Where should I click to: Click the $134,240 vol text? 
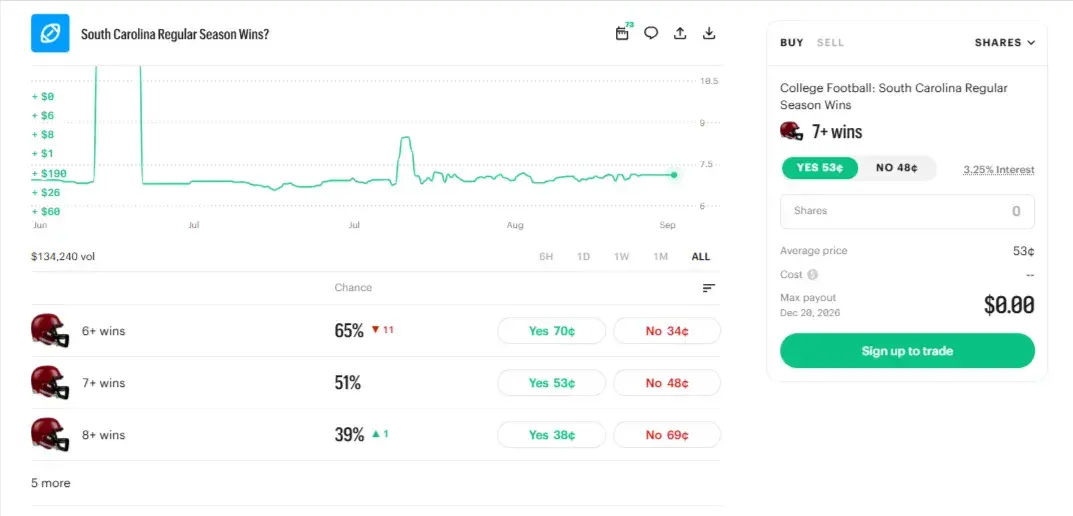63,257
